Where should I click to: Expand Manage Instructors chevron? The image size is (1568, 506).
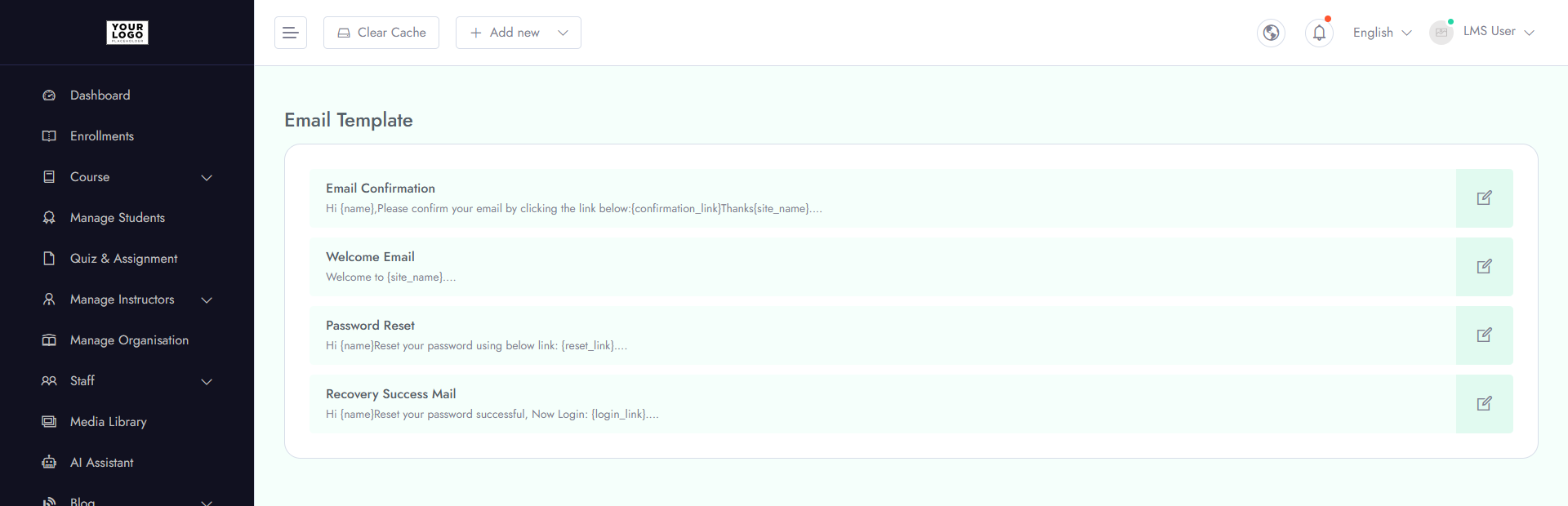click(207, 300)
